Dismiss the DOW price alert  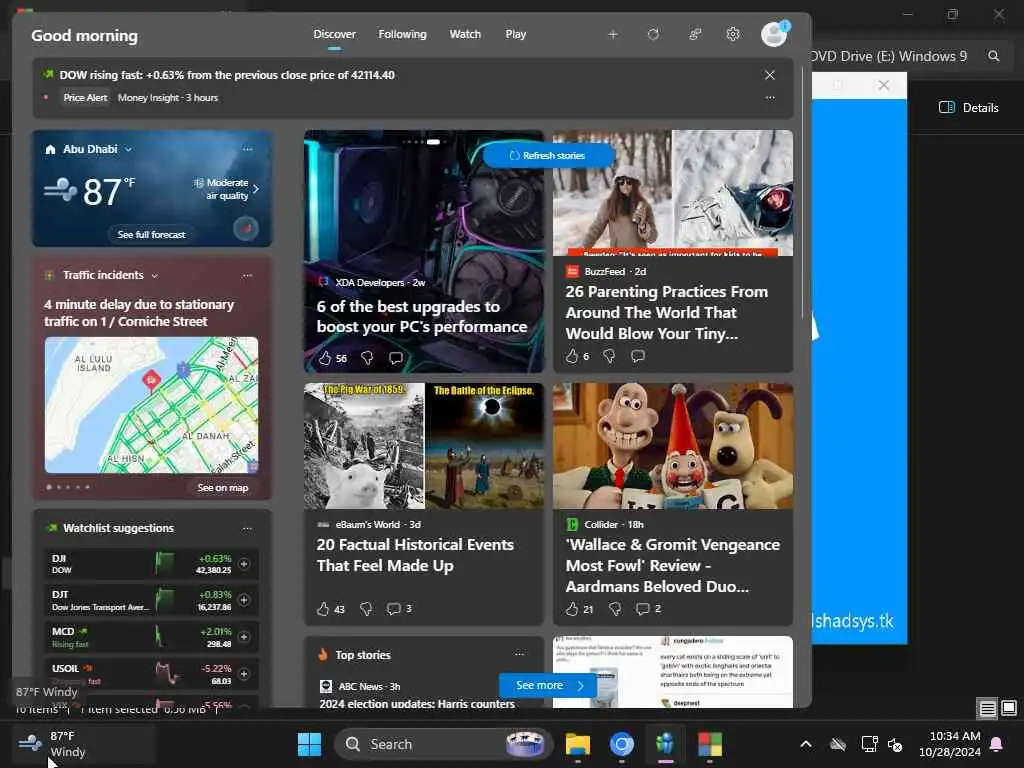point(770,75)
